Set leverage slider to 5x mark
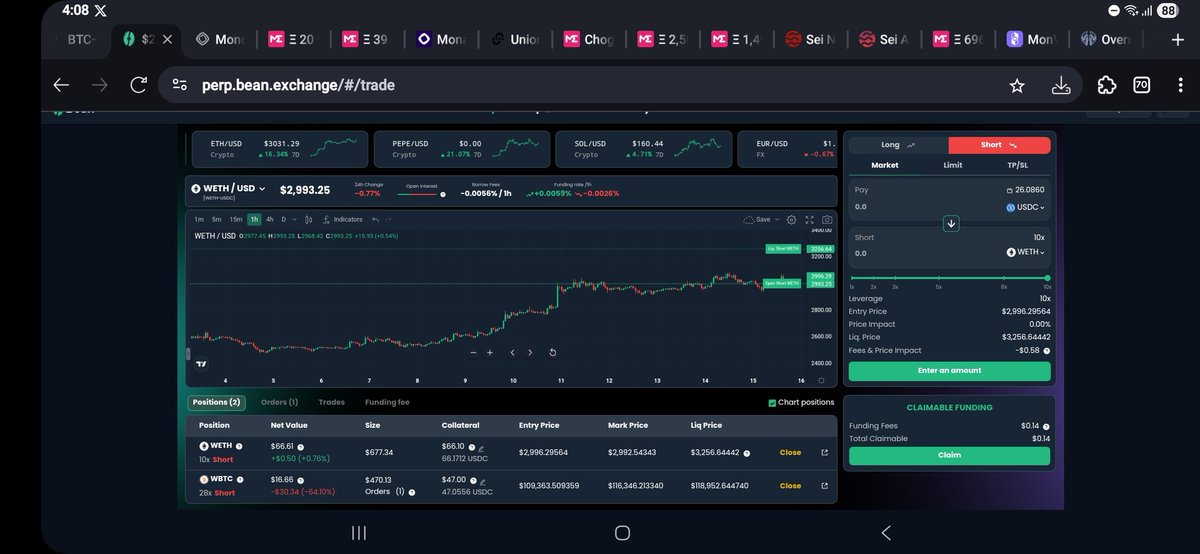This screenshot has height=554, width=1200. tap(938, 278)
